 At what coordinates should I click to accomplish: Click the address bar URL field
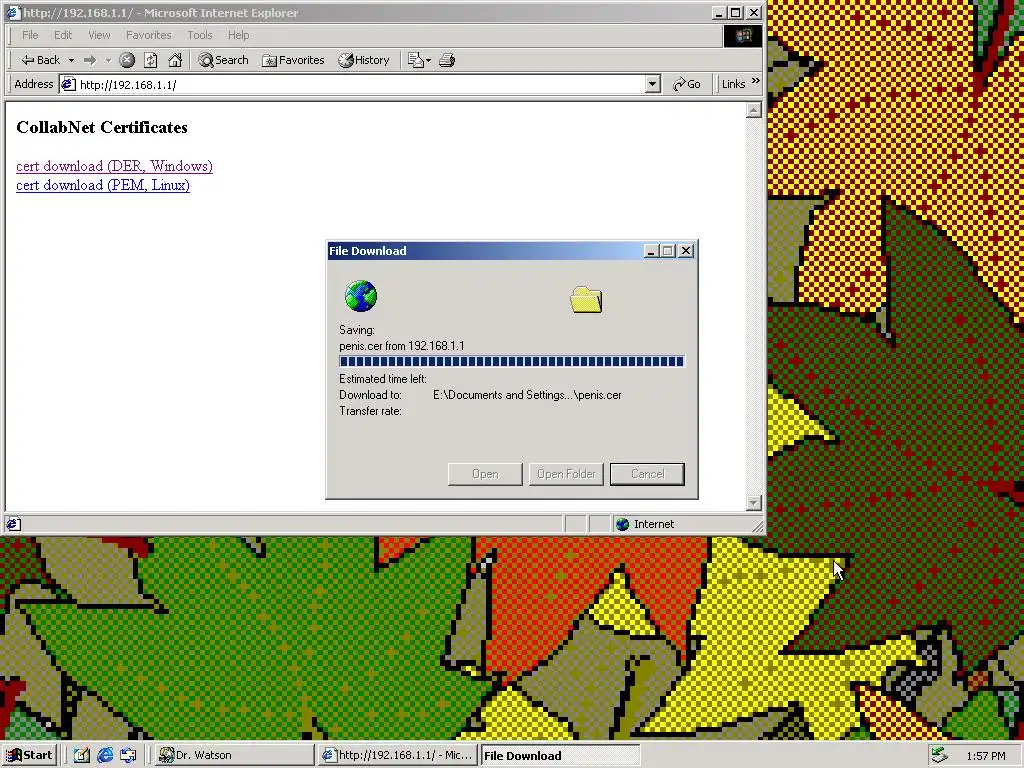tap(360, 84)
